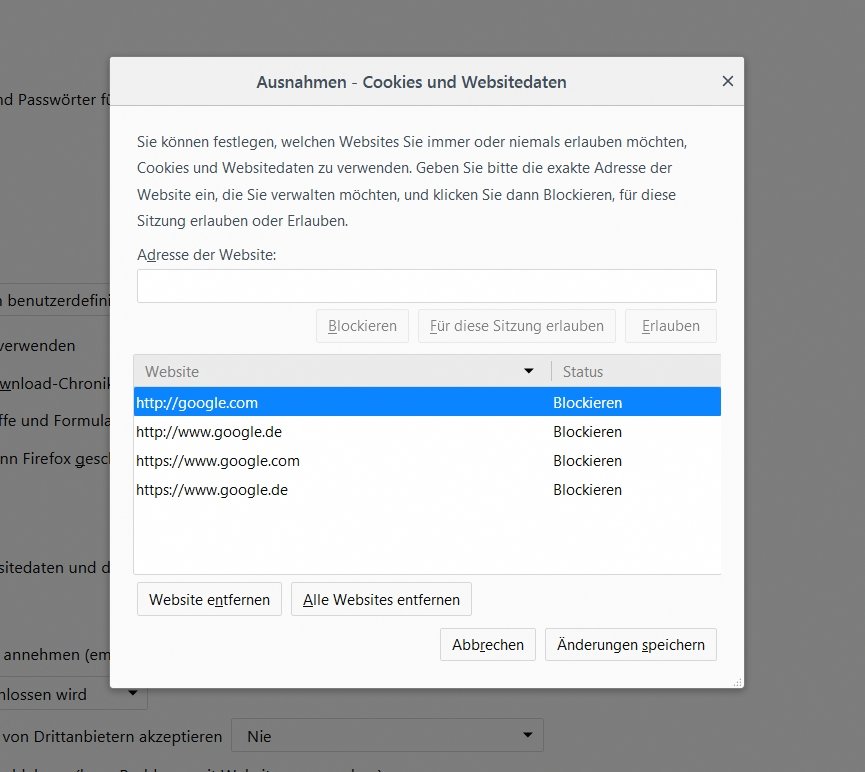Sort by the Status column header
This screenshot has width=865, height=772.
[x=634, y=372]
